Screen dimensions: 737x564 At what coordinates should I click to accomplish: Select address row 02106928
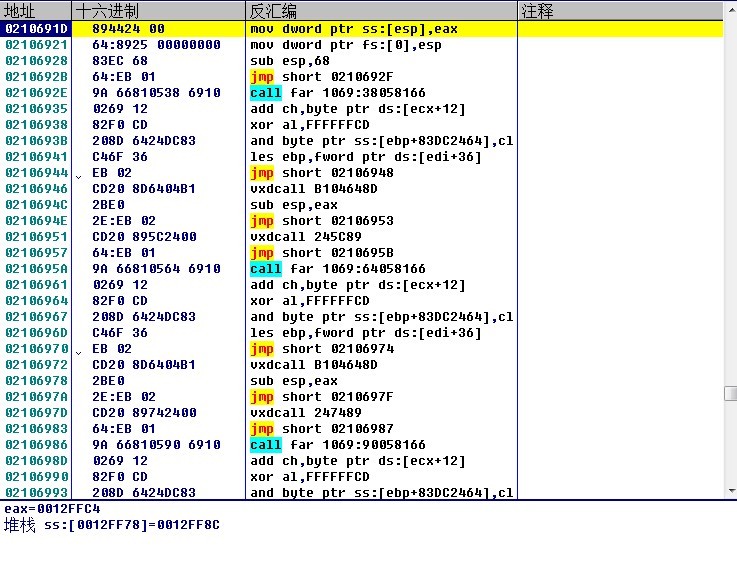coord(36,61)
